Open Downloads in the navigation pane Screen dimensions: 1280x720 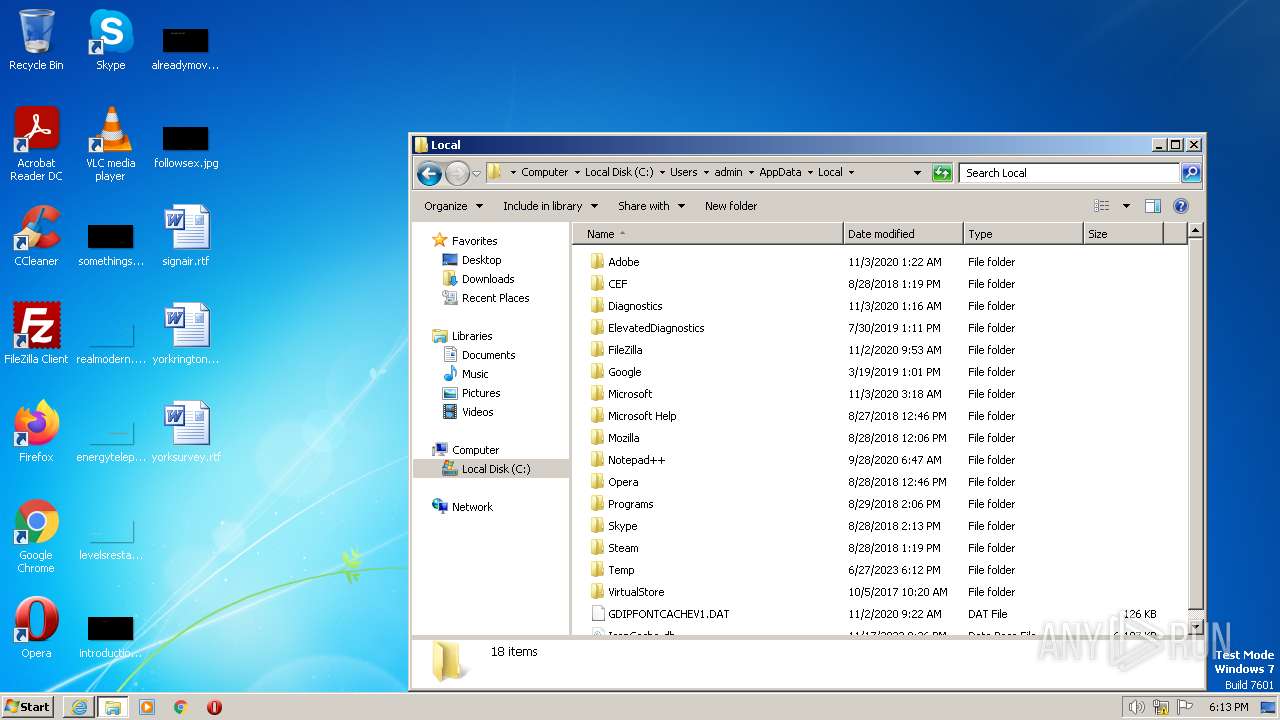tap(488, 279)
